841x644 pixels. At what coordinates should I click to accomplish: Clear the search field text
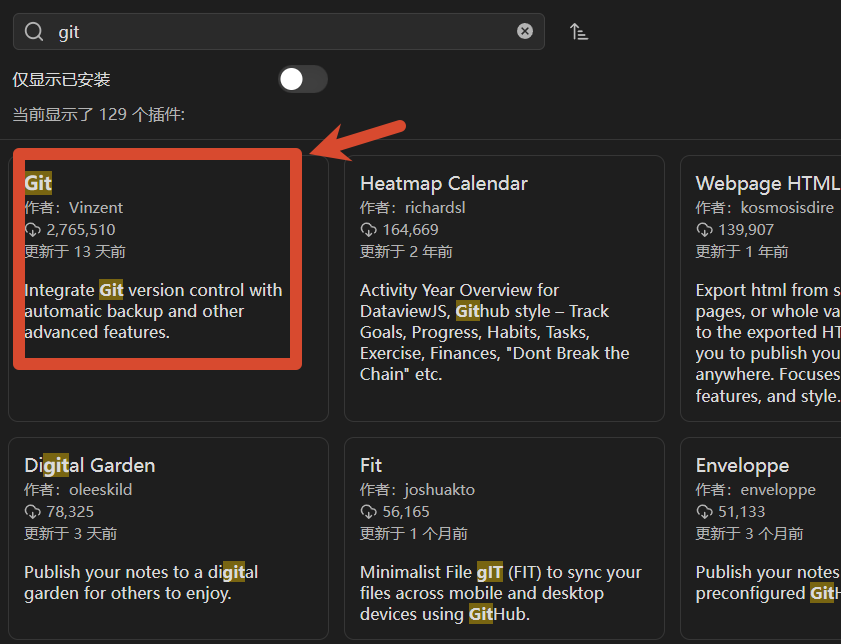525,31
